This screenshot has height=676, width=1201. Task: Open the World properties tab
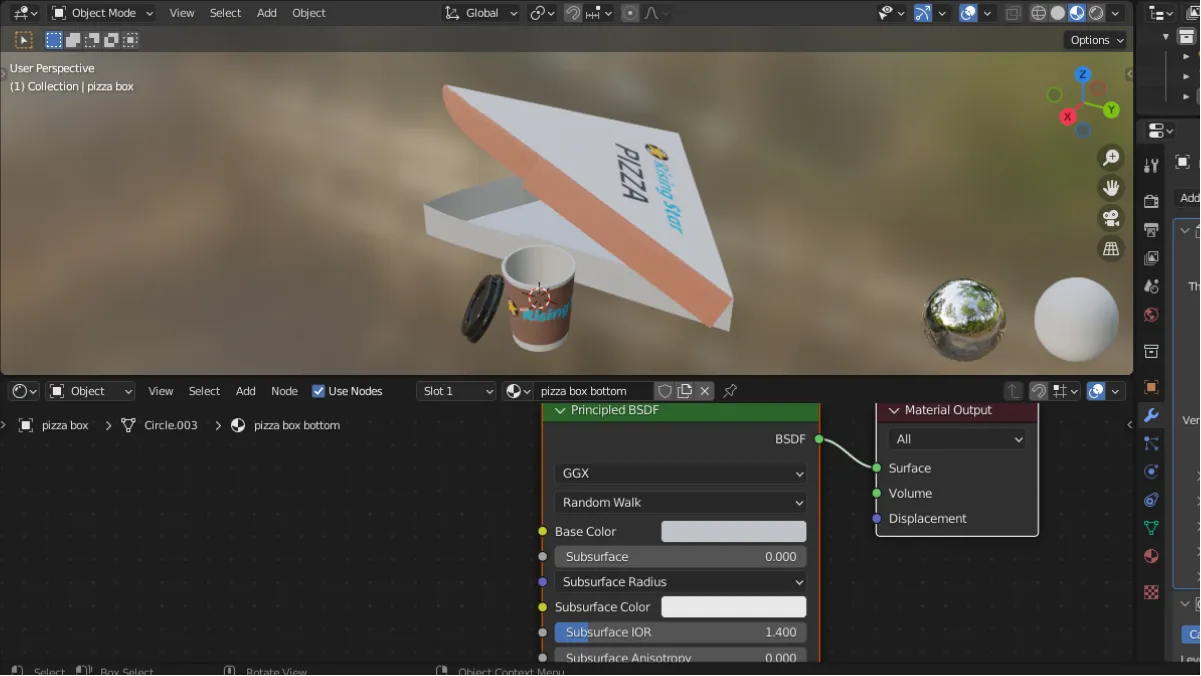tap(1151, 315)
